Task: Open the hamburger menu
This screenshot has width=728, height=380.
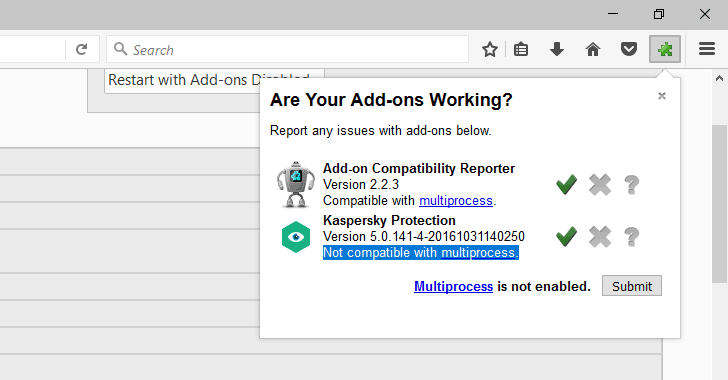Action: click(707, 49)
